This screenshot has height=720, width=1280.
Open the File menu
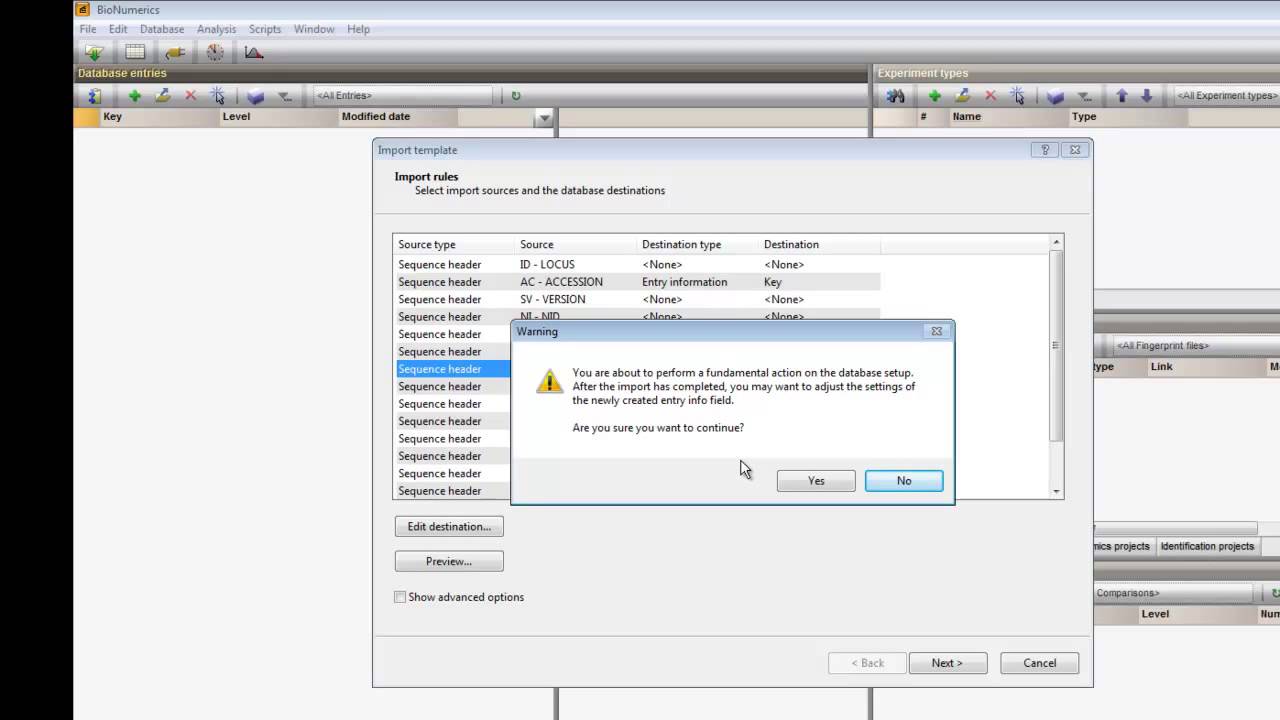[88, 29]
